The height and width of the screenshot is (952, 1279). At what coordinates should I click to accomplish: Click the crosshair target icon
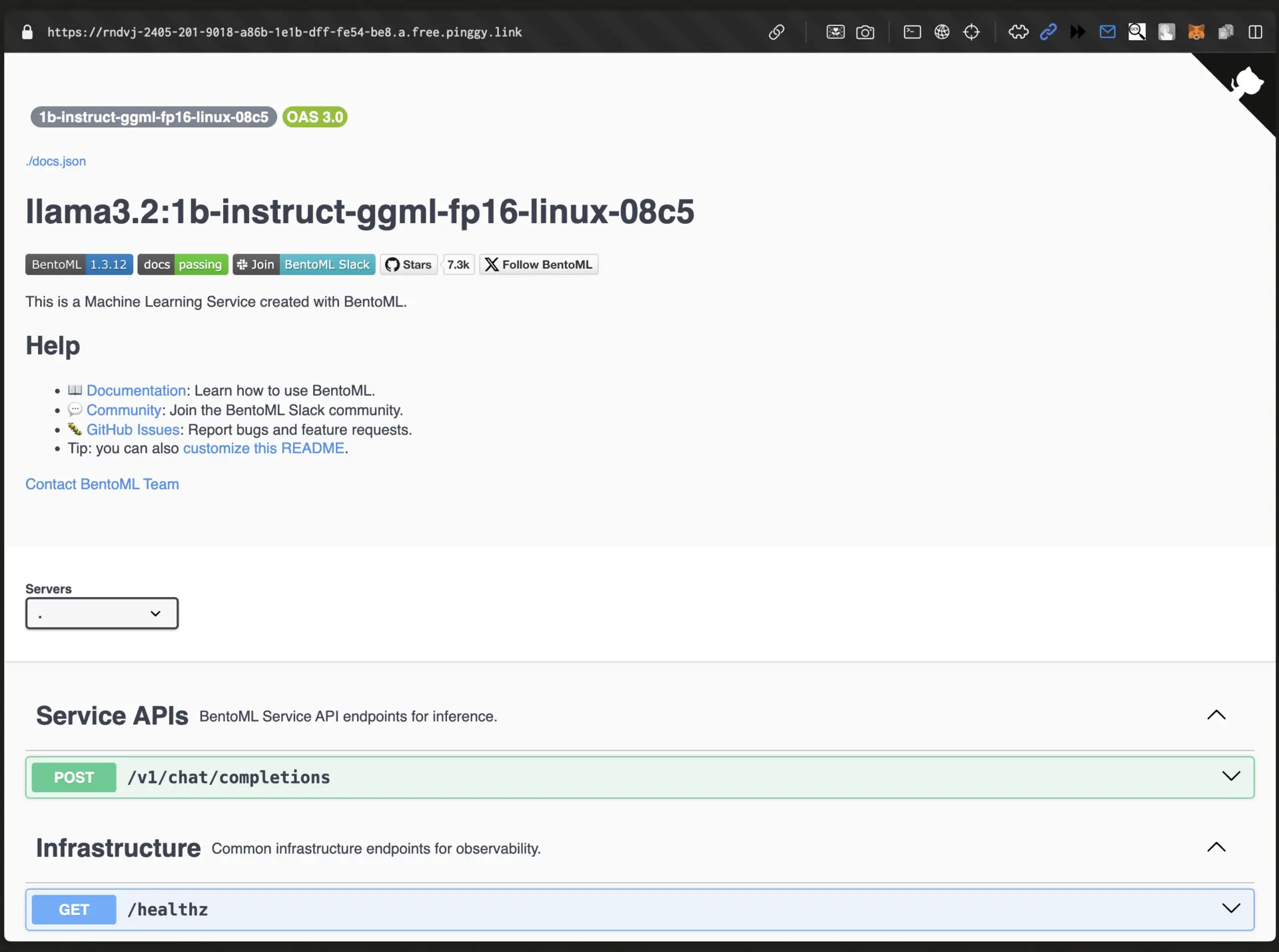coord(971,32)
